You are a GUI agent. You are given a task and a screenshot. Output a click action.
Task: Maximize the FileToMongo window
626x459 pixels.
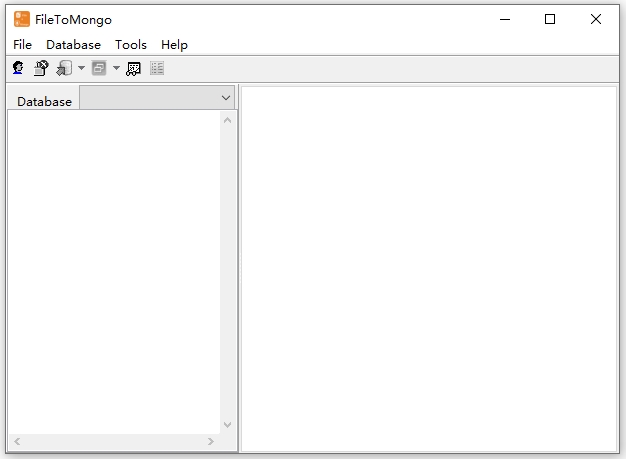click(x=550, y=19)
